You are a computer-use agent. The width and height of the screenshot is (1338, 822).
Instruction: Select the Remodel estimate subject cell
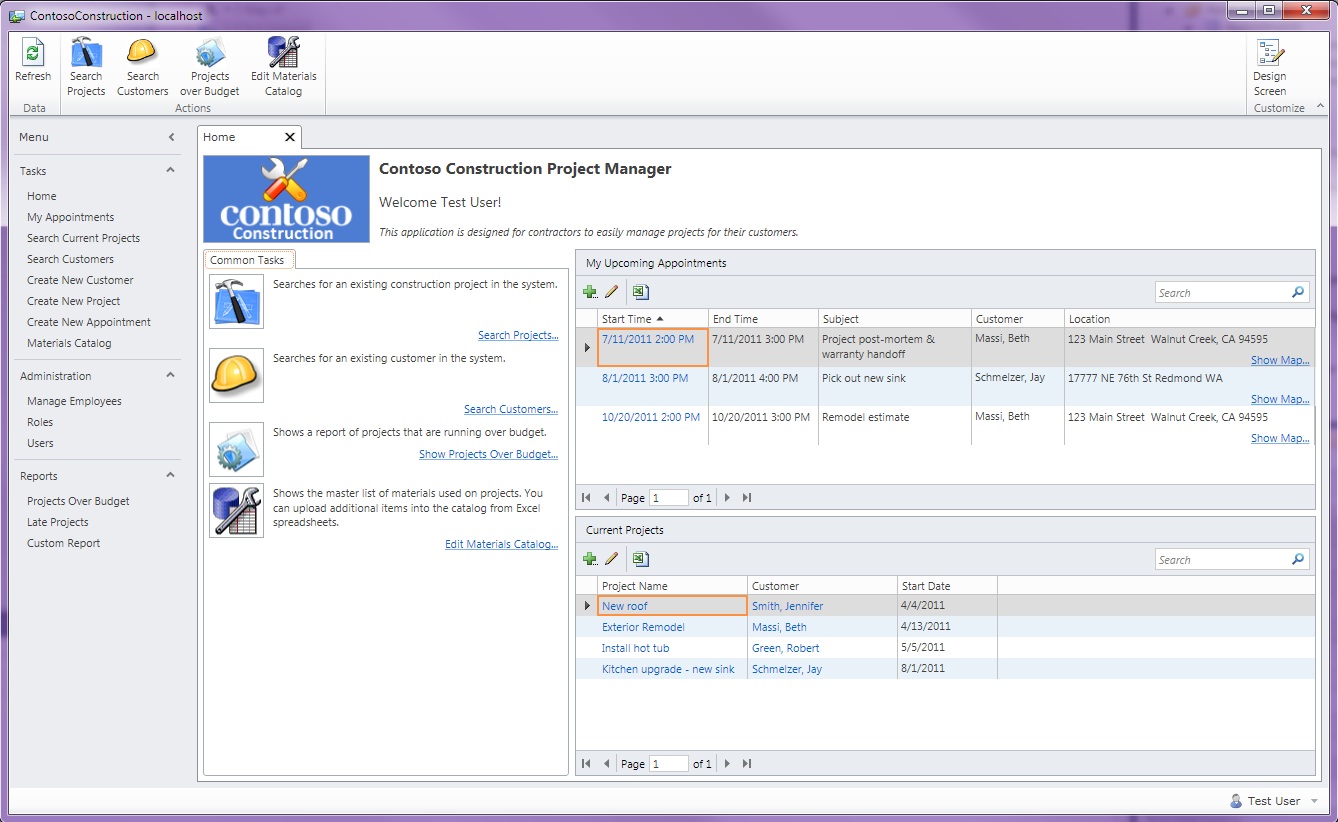pyautogui.click(x=894, y=426)
